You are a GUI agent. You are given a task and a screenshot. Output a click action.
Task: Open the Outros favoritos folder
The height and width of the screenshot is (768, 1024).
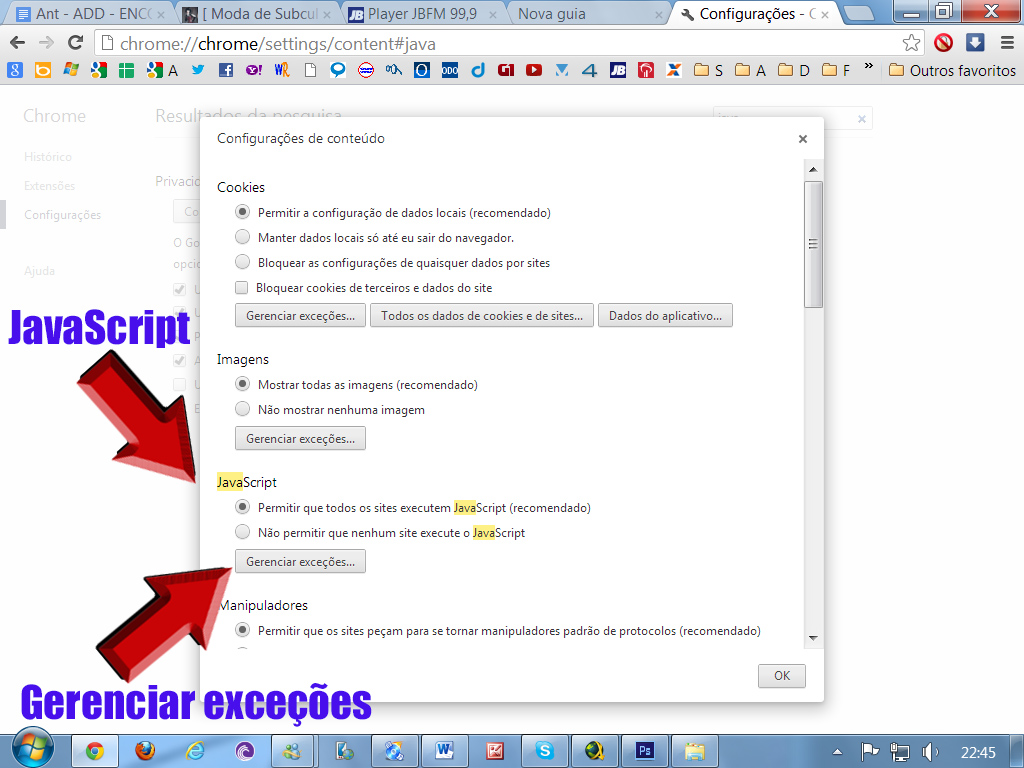pos(952,70)
